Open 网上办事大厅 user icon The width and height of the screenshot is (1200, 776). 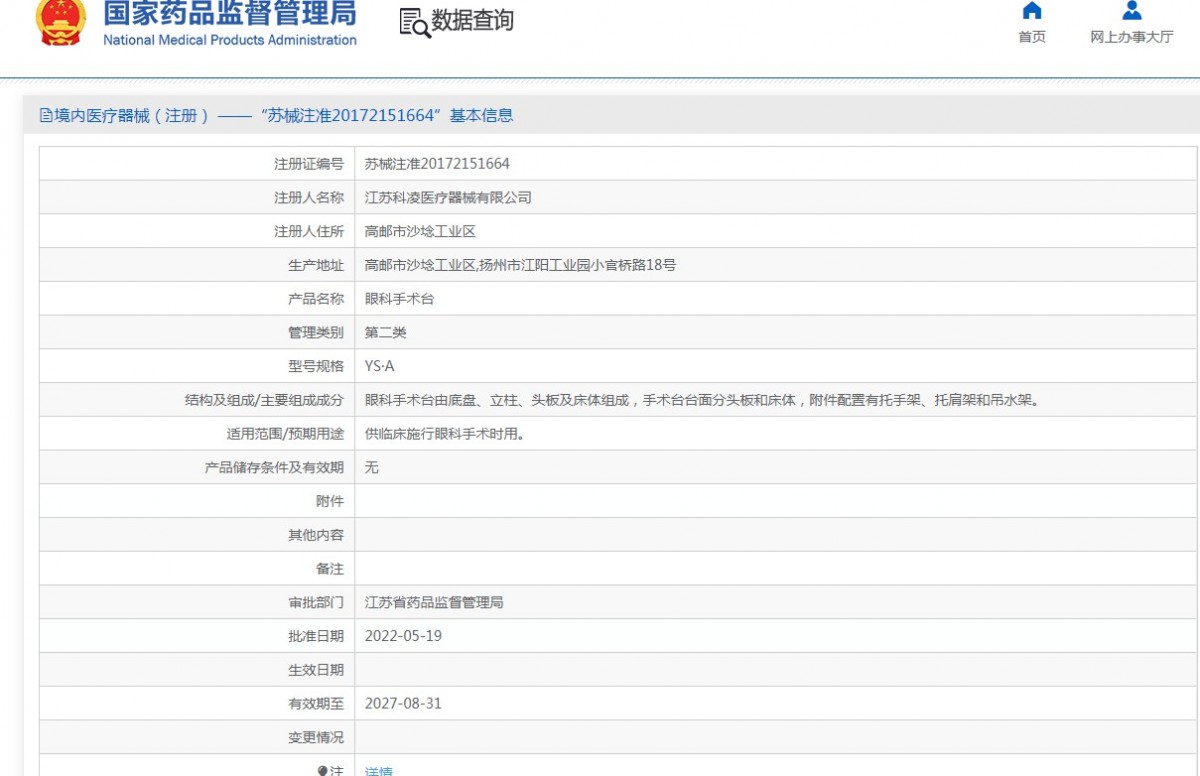(x=1132, y=11)
